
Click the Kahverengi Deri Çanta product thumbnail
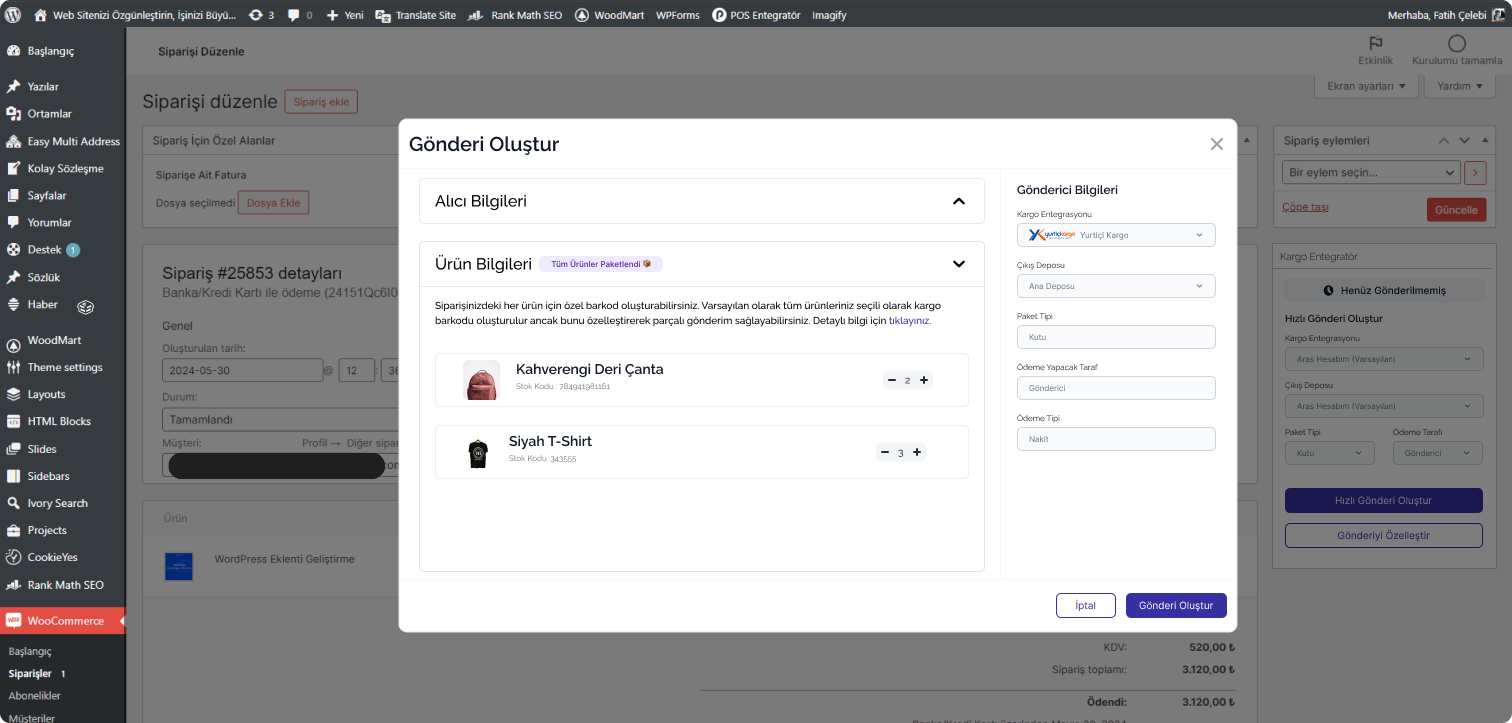coord(481,380)
